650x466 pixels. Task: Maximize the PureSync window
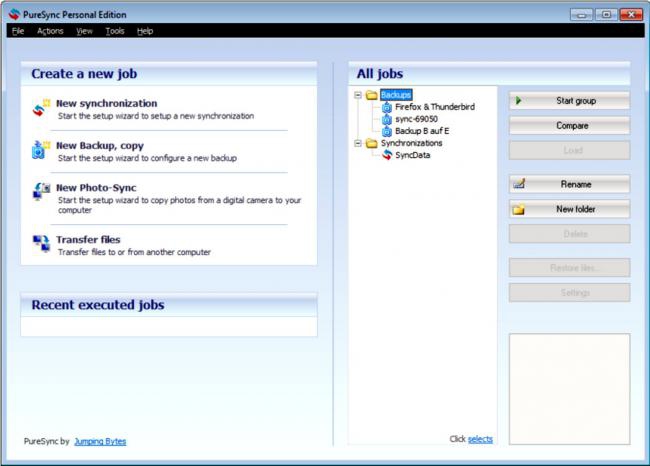pos(606,15)
